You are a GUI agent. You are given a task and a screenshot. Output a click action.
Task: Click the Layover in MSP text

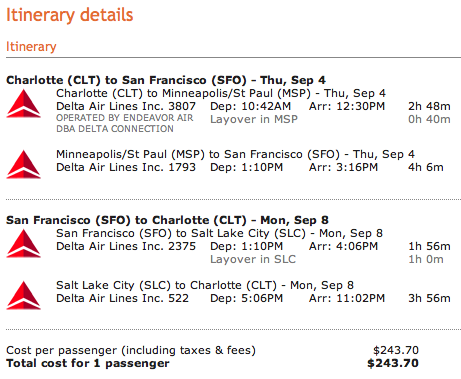tap(254, 119)
